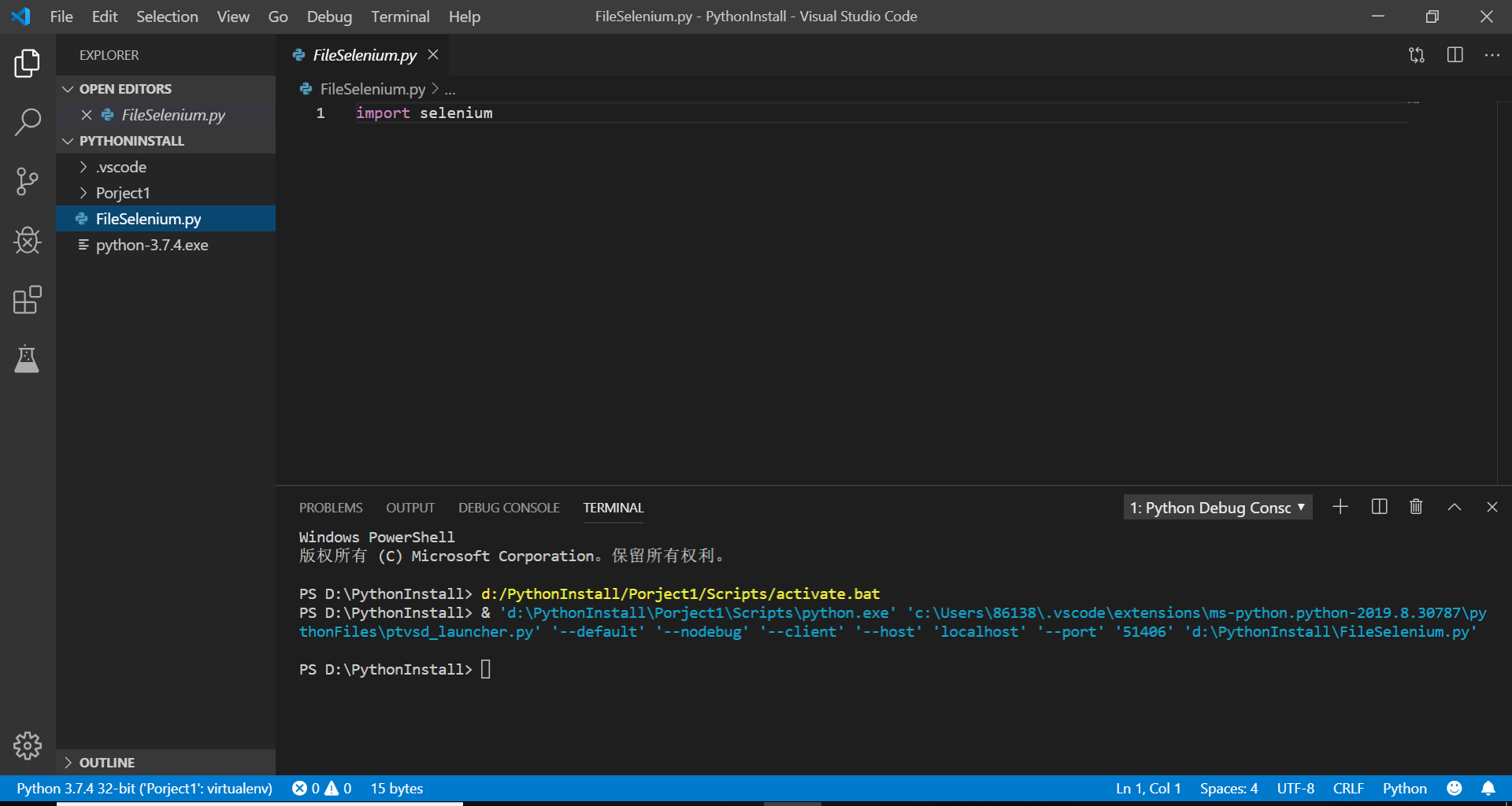This screenshot has width=1512, height=806.
Task: Click 15 bytes file size indicator
Action: pos(397,788)
